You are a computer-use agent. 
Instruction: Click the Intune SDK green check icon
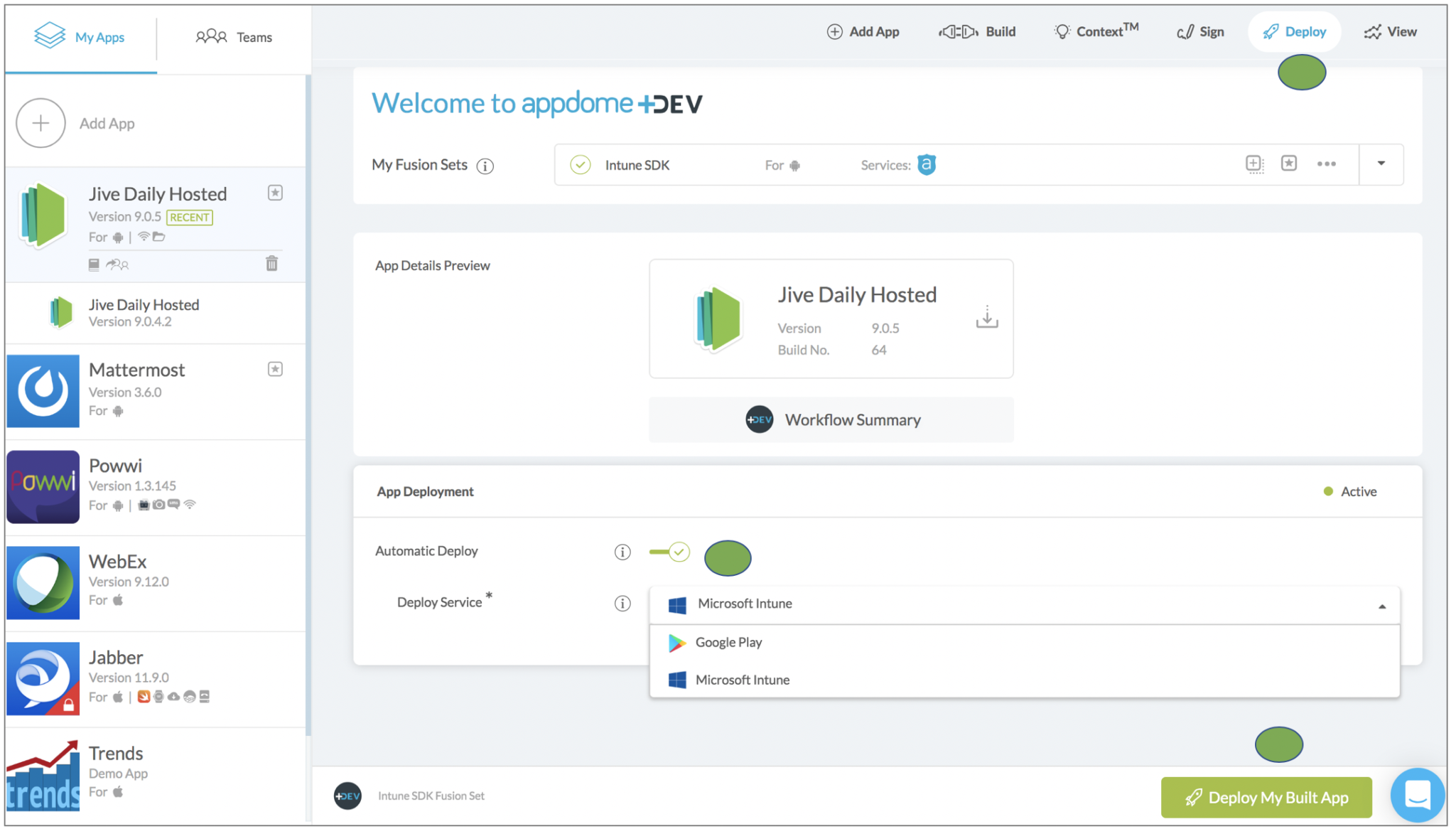click(581, 165)
